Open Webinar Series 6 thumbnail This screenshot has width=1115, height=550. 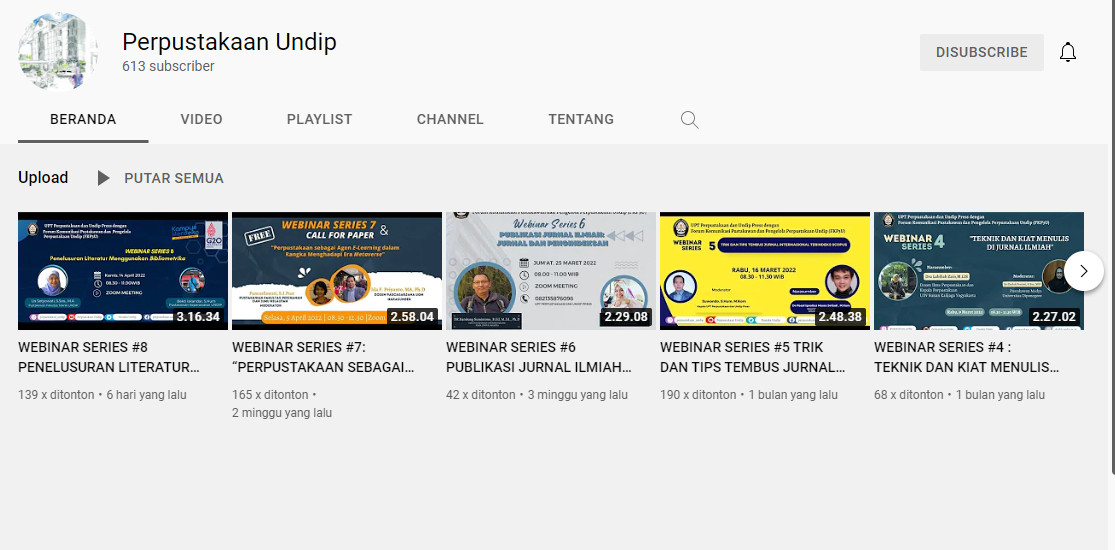[x=551, y=271]
